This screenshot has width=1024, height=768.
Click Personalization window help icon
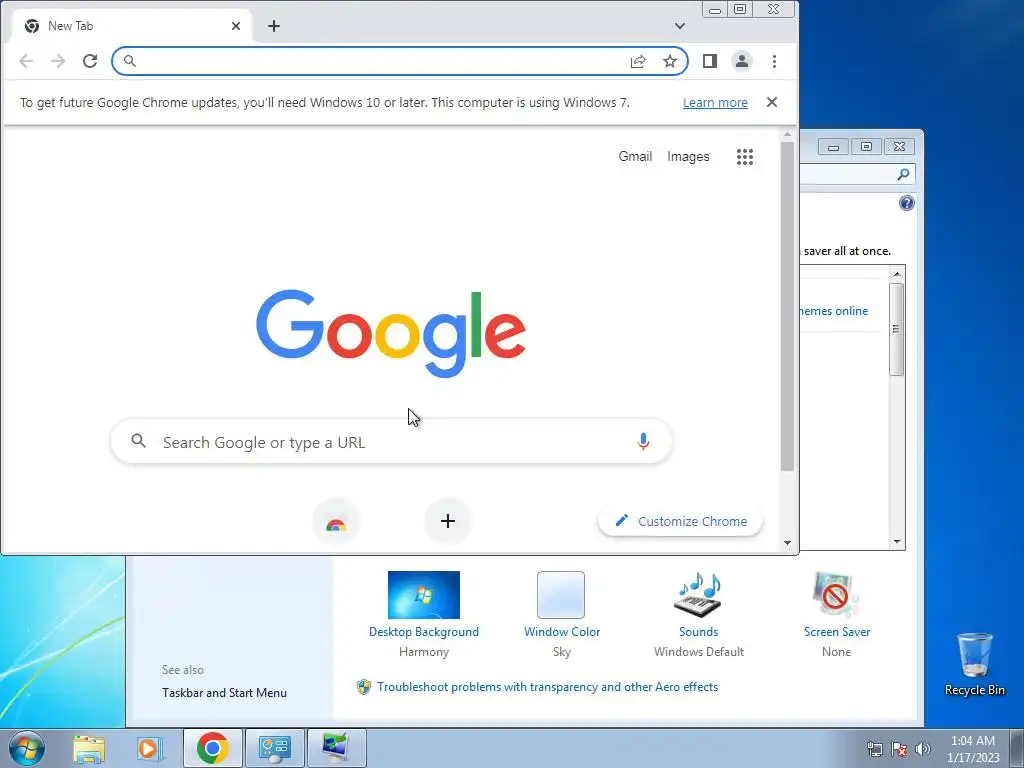[x=906, y=203]
